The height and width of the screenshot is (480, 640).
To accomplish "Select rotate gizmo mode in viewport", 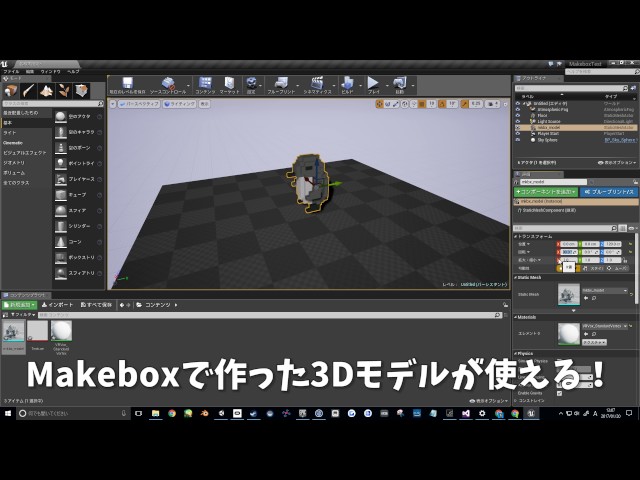I will [x=387, y=104].
